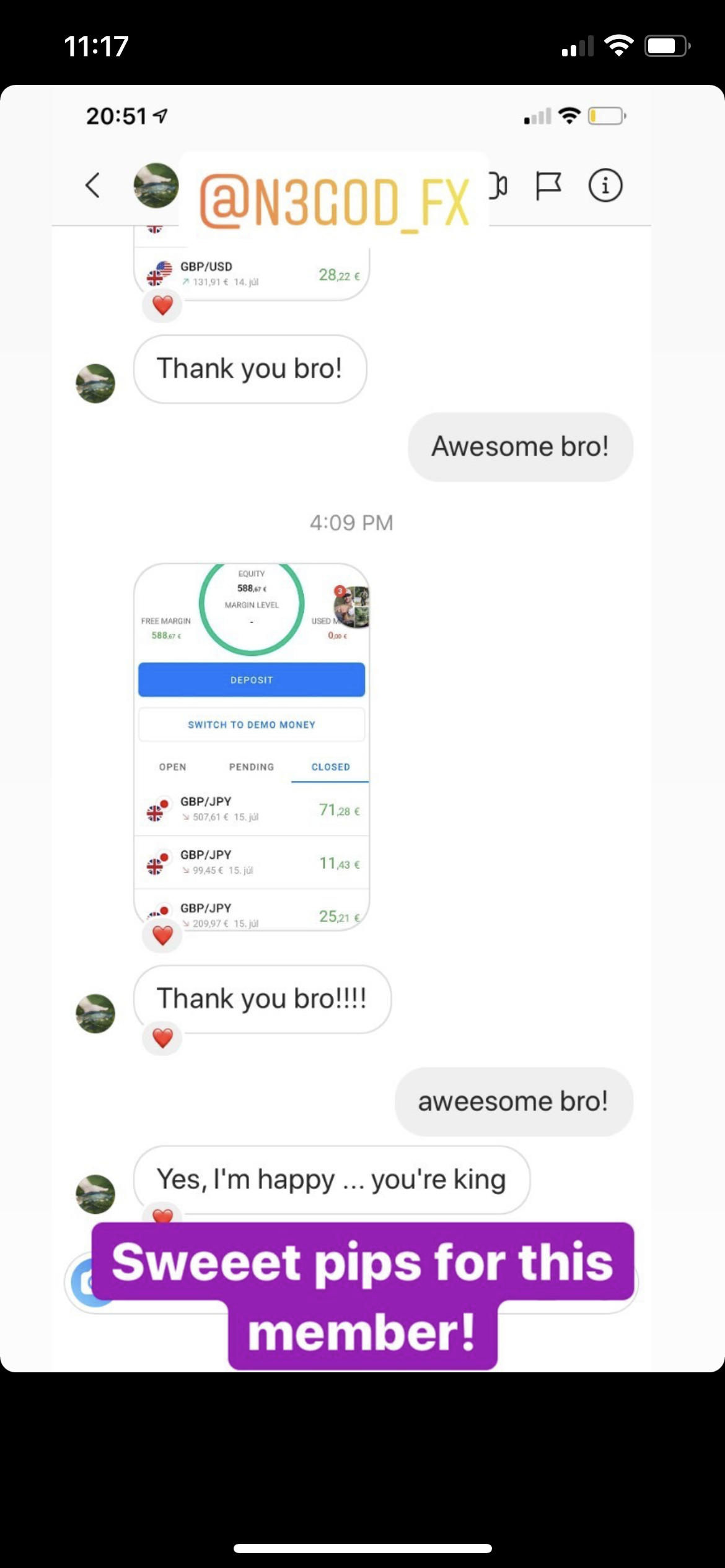Click the blue DEPOSIT button
Screen dimensions: 725x1568
click(252, 679)
